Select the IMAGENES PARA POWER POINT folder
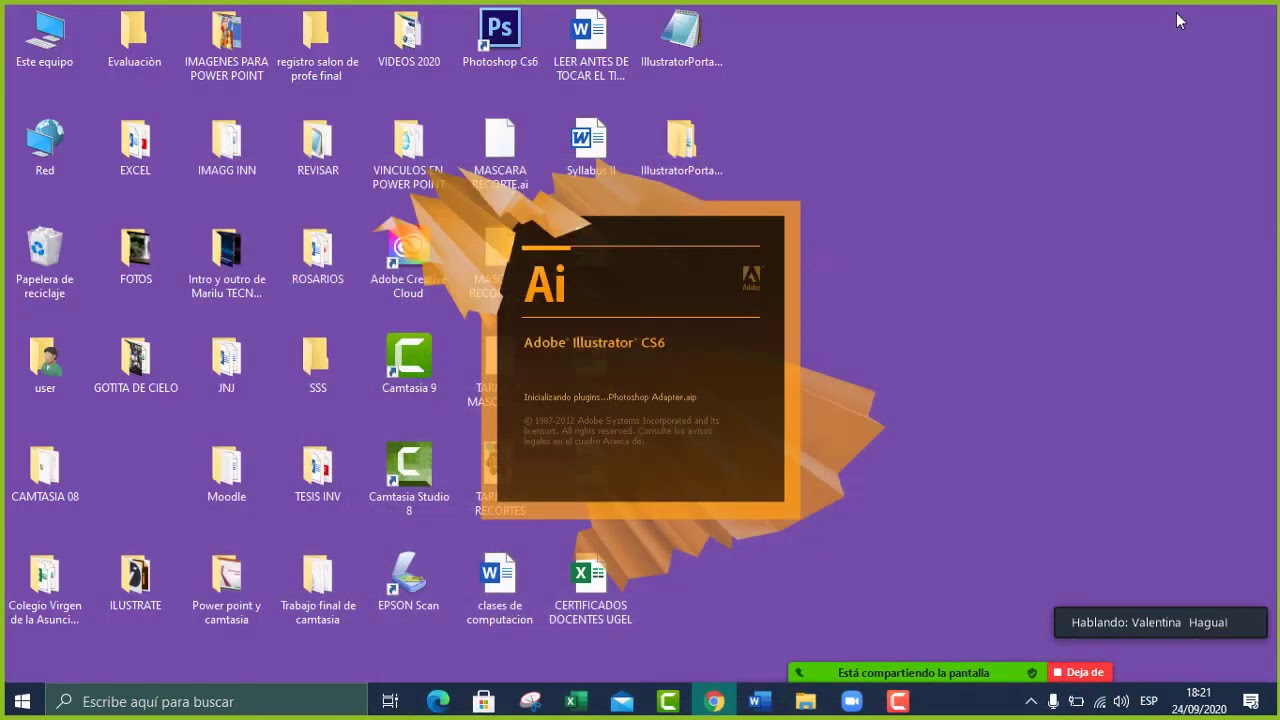Screen dimensions: 1280x720 click(x=226, y=46)
